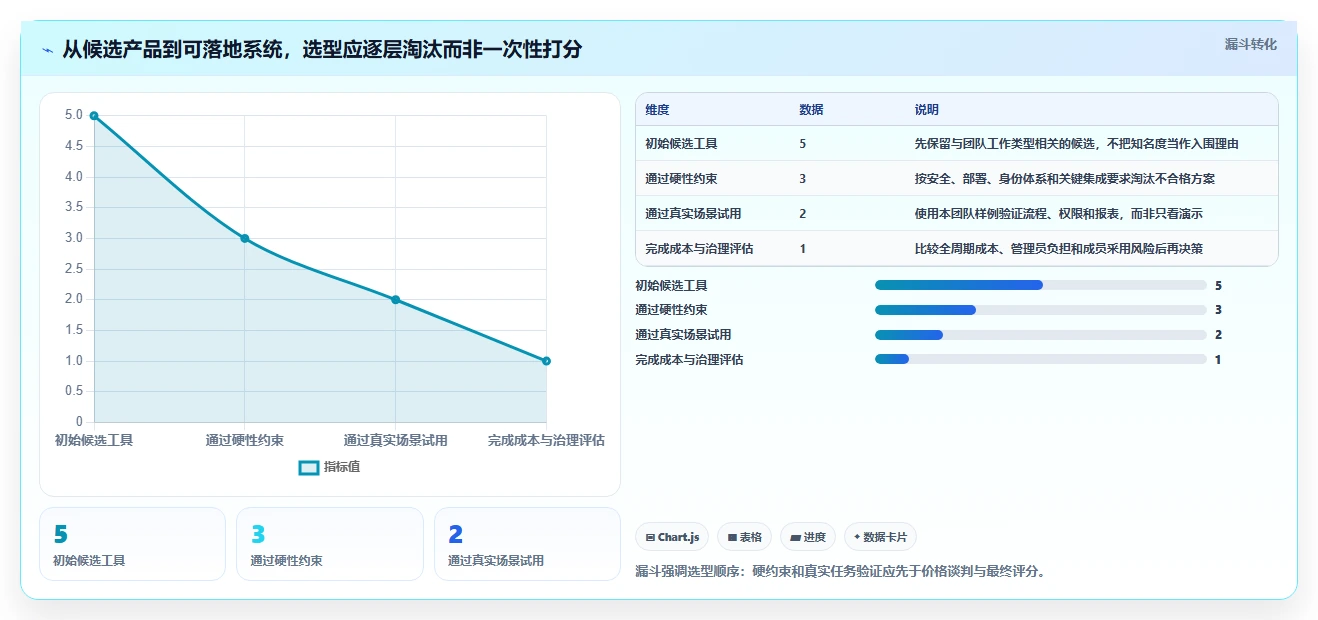Click the progress bar for 完成成本与治理评估
The width and height of the screenshot is (1318, 620).
[1041, 359]
